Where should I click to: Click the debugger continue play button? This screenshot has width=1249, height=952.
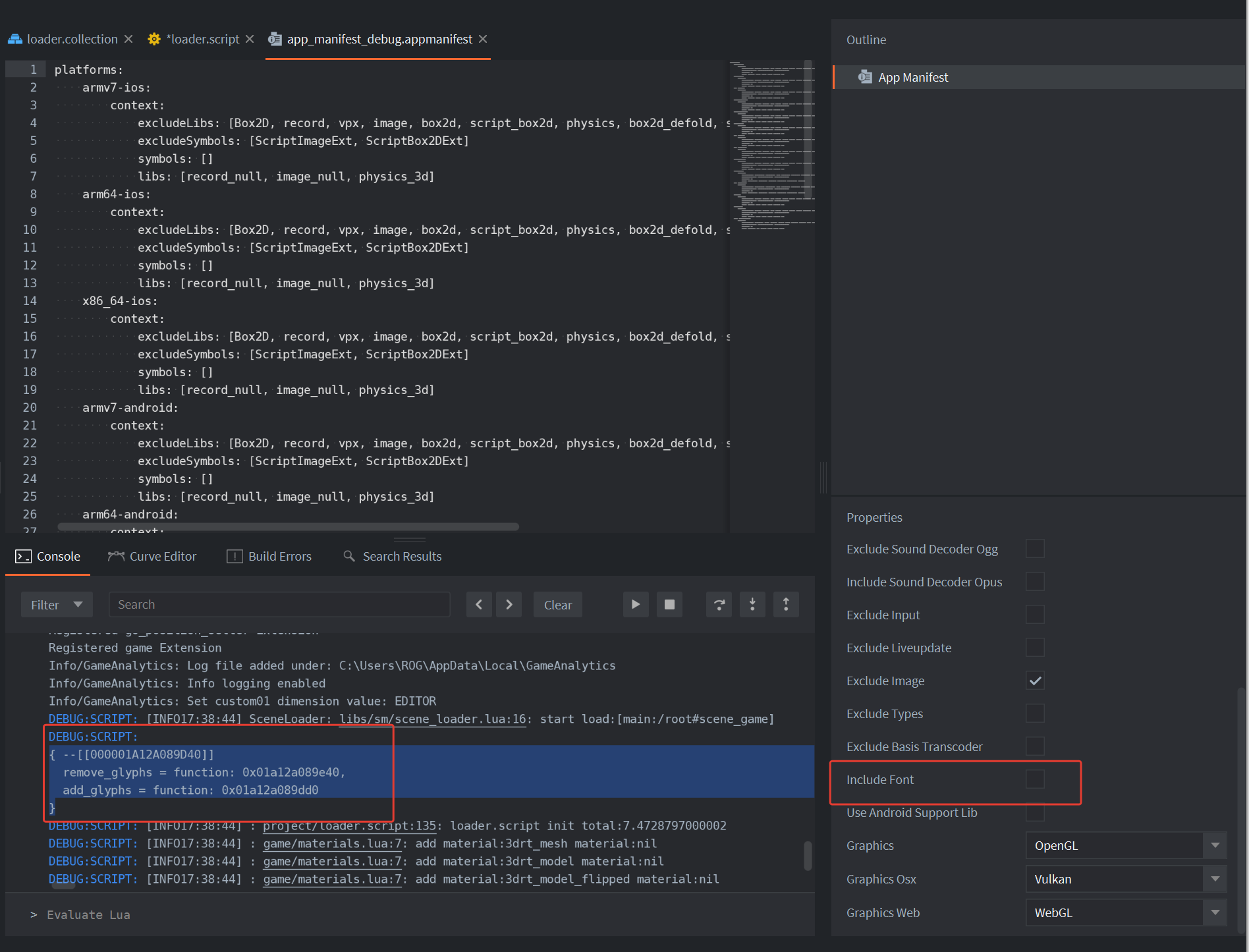[x=636, y=604]
